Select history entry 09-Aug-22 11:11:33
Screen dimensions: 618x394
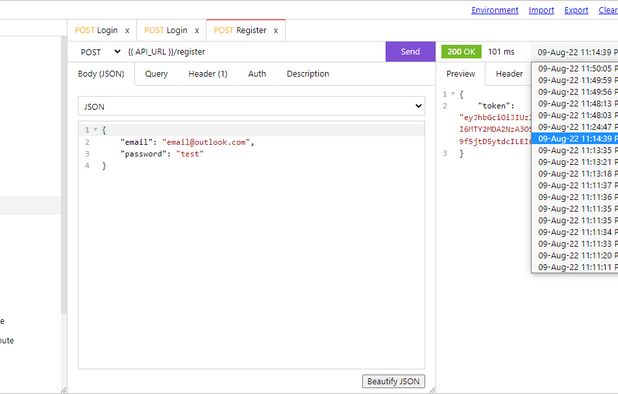click(575, 244)
